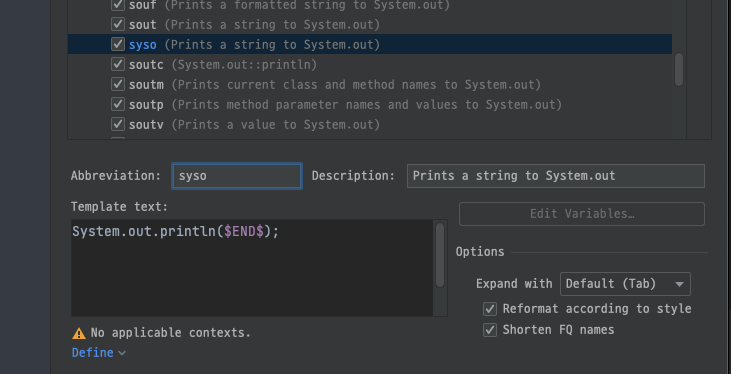Select the syso template row
The image size is (731, 374).
point(370,44)
